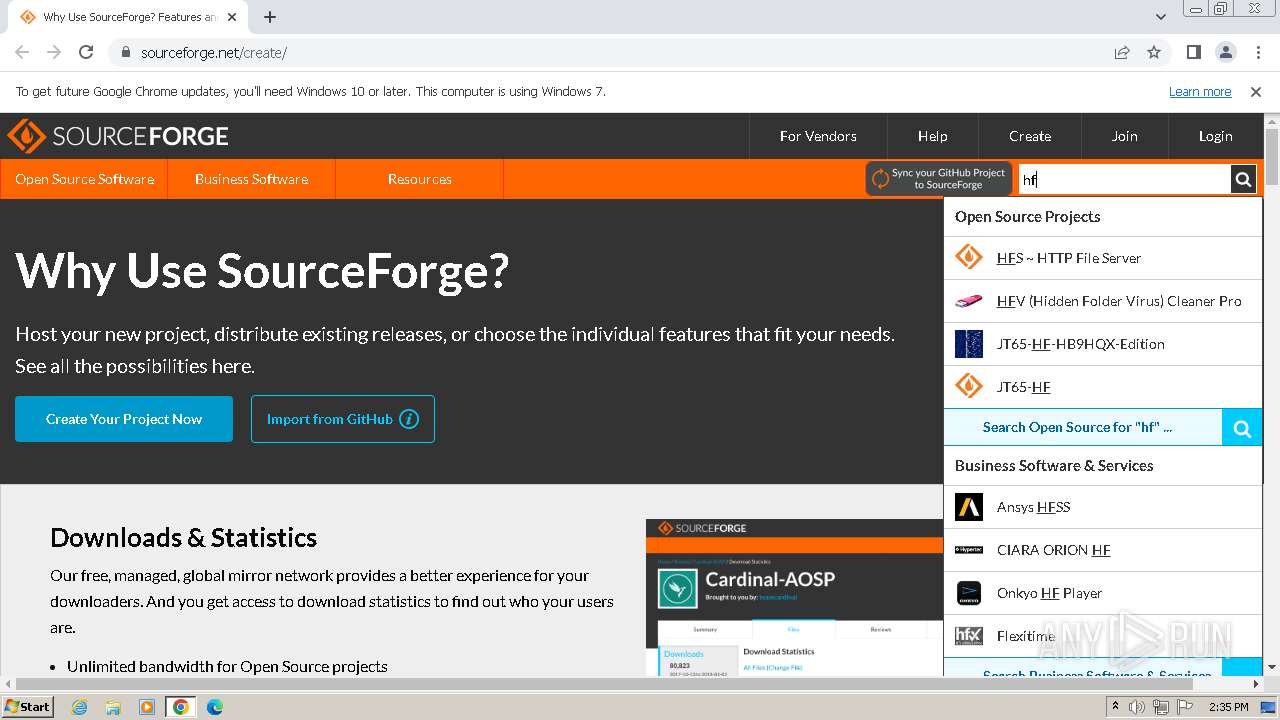This screenshot has width=1280, height=720.
Task: Dismiss the Chrome update notification bar
Action: coord(1256,91)
